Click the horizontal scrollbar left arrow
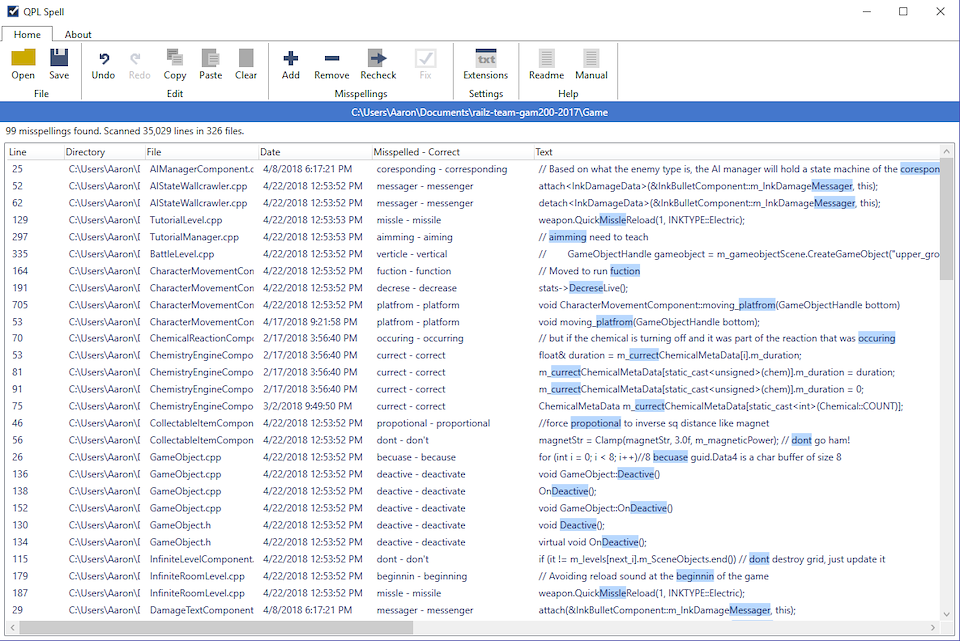This screenshot has height=641, width=960. (12, 628)
